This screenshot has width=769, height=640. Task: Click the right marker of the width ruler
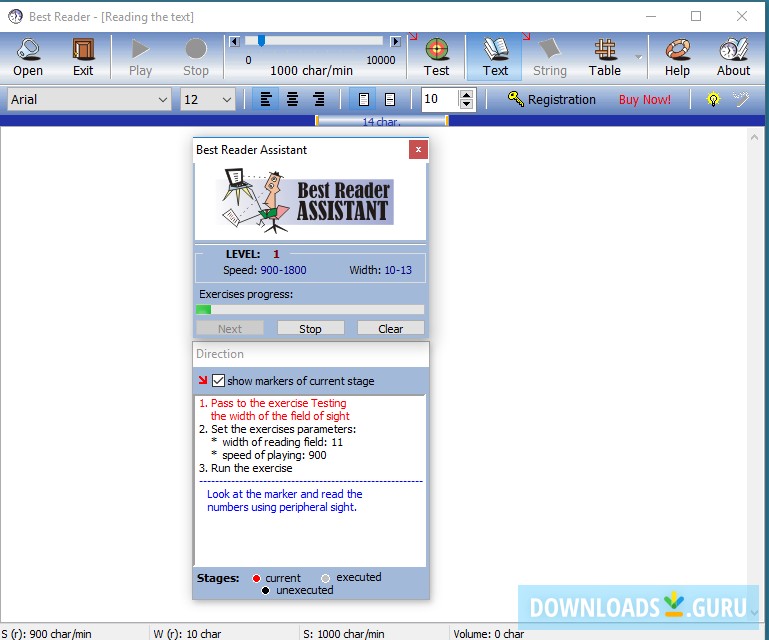point(447,121)
